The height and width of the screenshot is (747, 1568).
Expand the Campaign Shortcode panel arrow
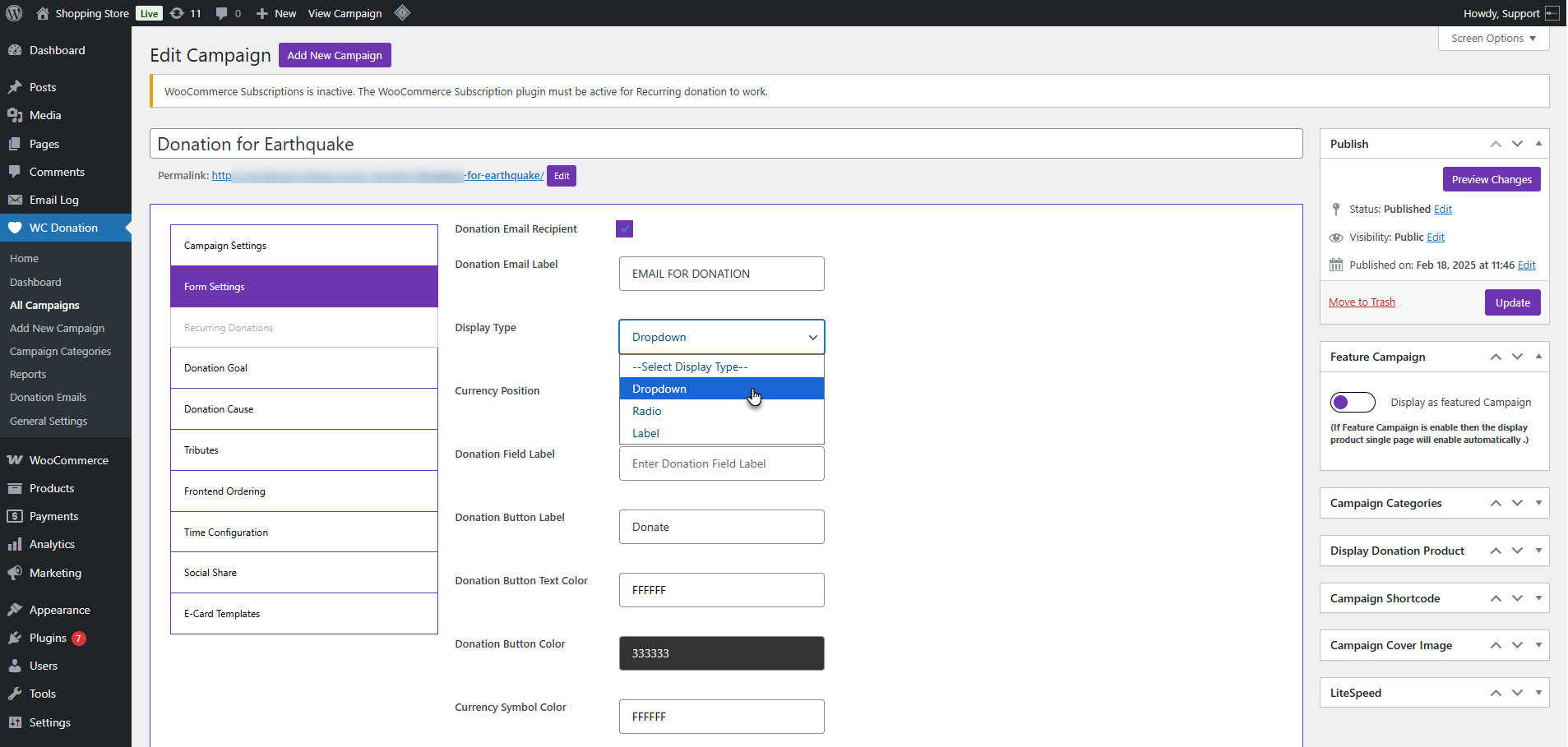(x=1538, y=598)
